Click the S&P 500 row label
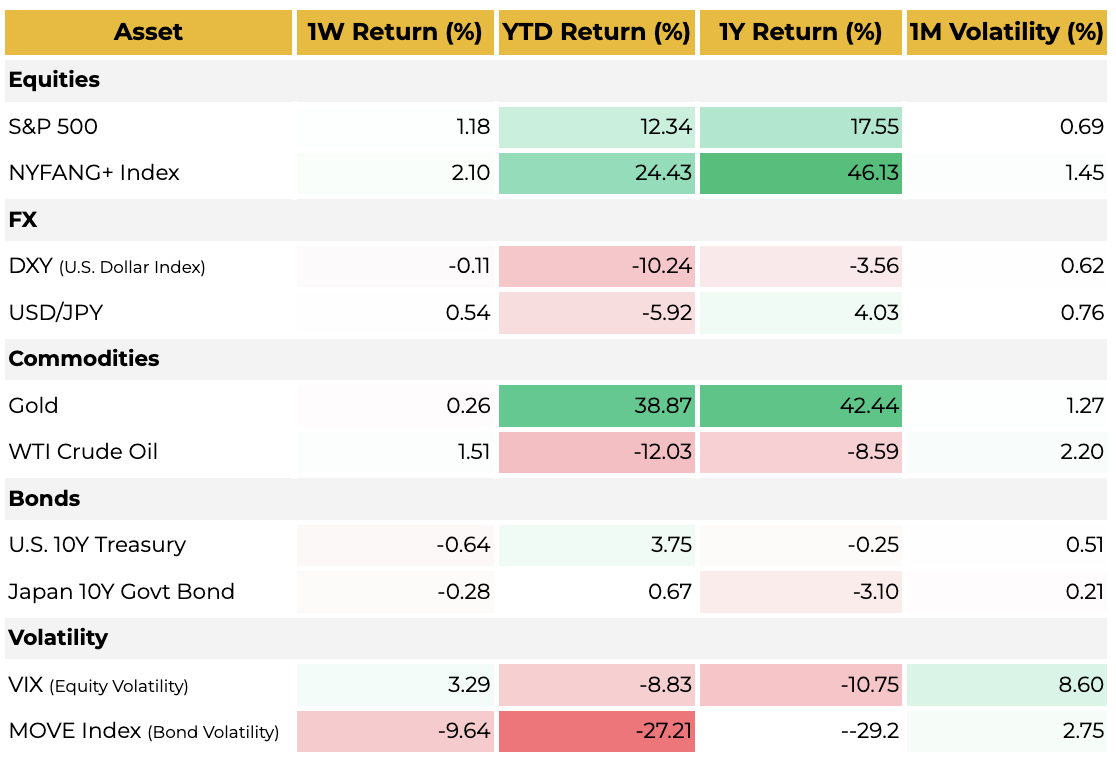The height and width of the screenshot is (758, 1116). tap(53, 127)
